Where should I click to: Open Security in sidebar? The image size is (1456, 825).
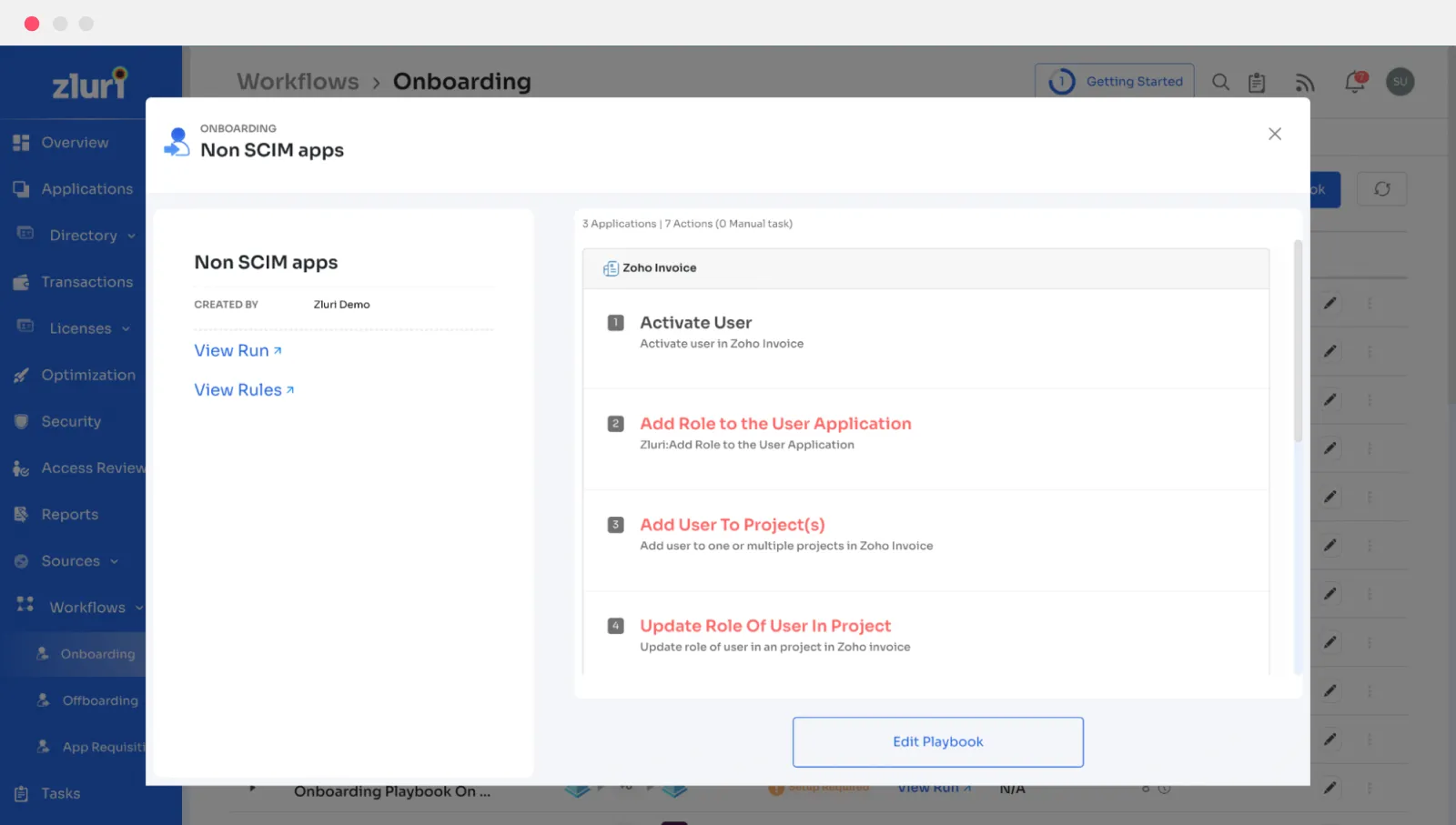(71, 421)
